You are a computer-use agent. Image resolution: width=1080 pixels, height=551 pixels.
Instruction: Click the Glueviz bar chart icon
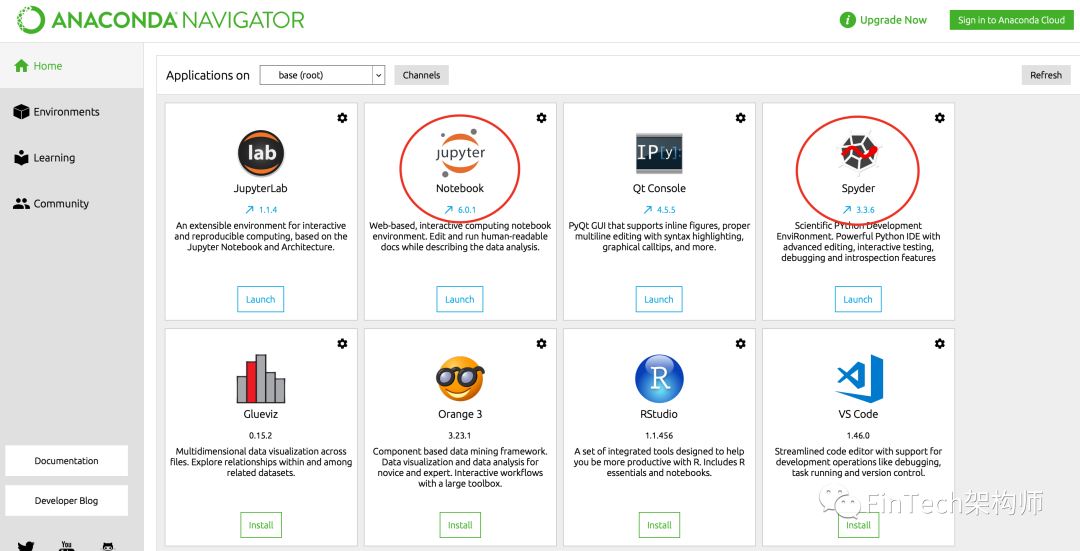(261, 379)
